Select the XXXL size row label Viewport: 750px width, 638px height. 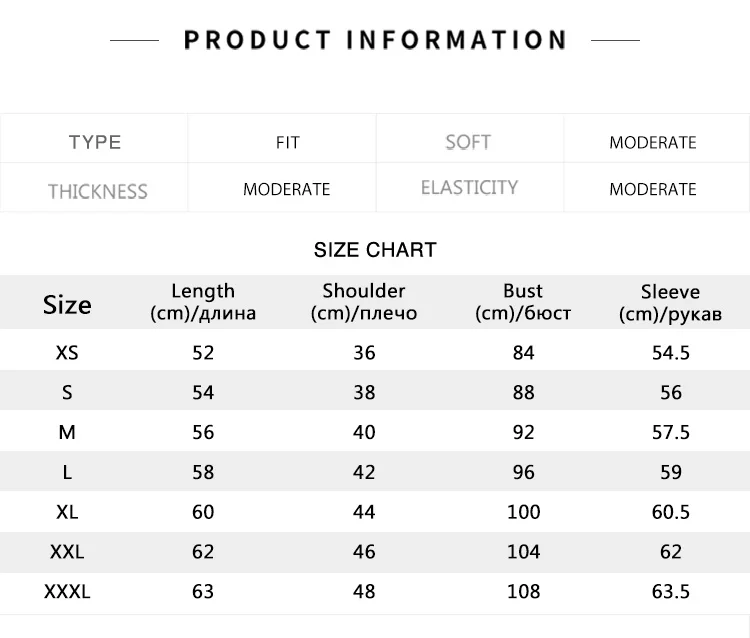click(x=67, y=592)
